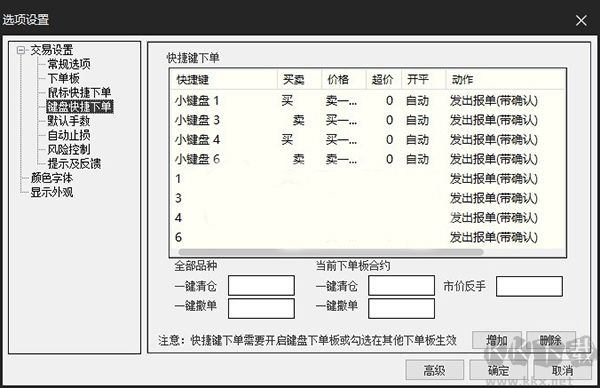Focus 全部品种 一键撤单 input field

click(x=261, y=308)
